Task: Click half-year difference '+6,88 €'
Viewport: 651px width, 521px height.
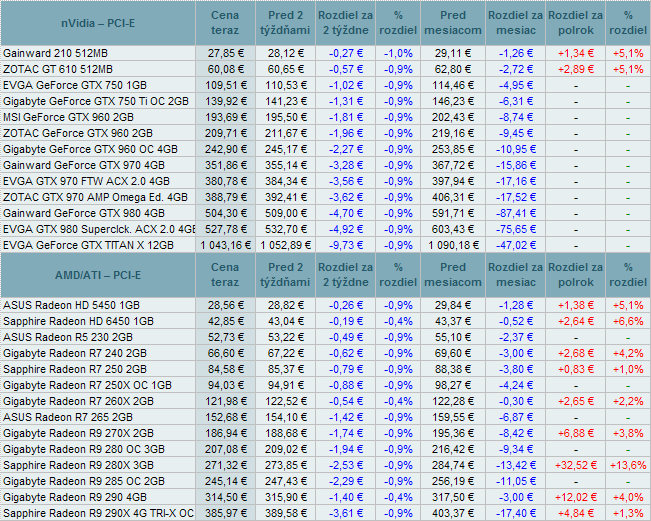Action: click(x=576, y=433)
